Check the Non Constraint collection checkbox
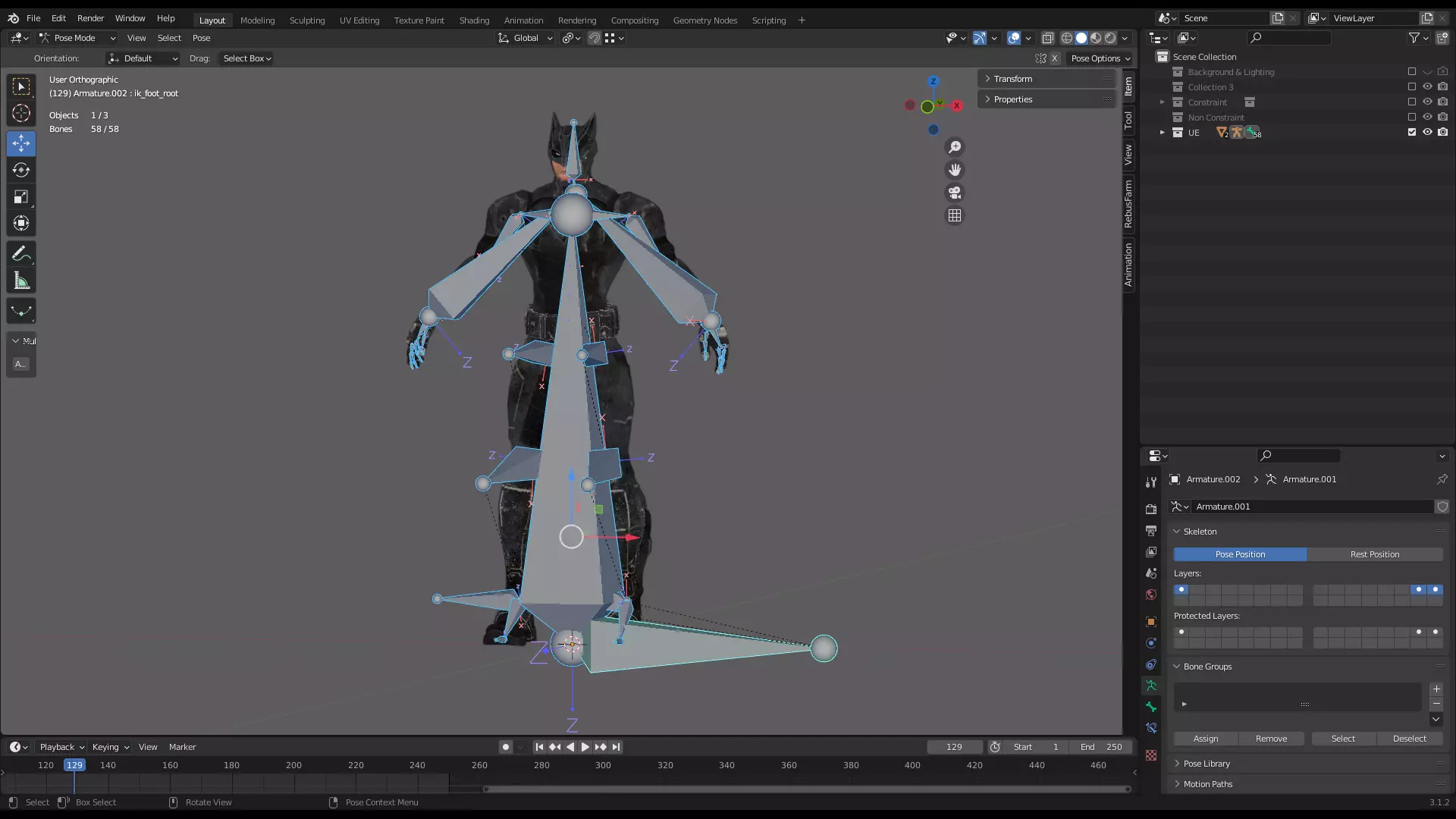 (1411, 117)
